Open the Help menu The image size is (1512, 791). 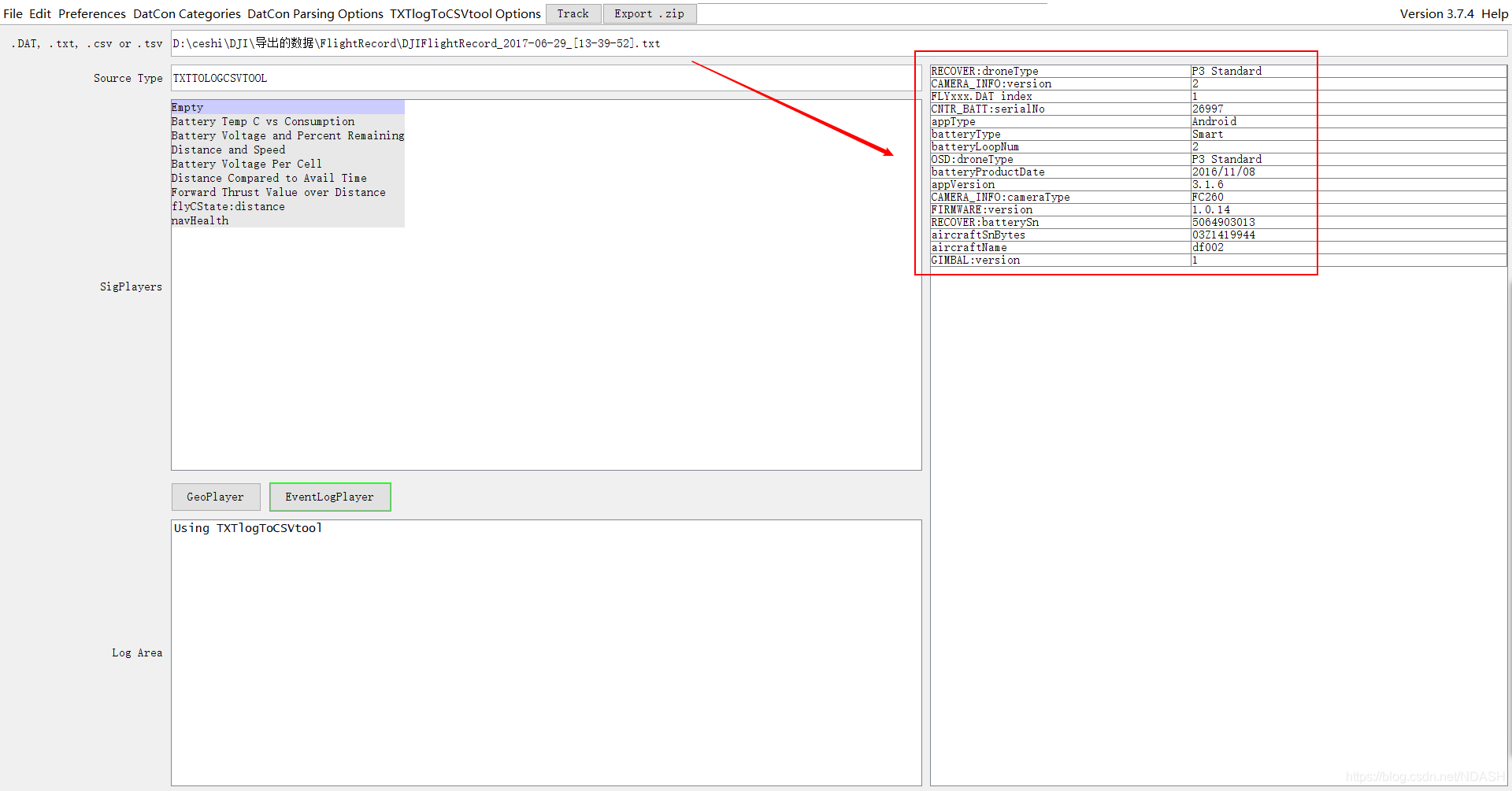(x=1495, y=13)
